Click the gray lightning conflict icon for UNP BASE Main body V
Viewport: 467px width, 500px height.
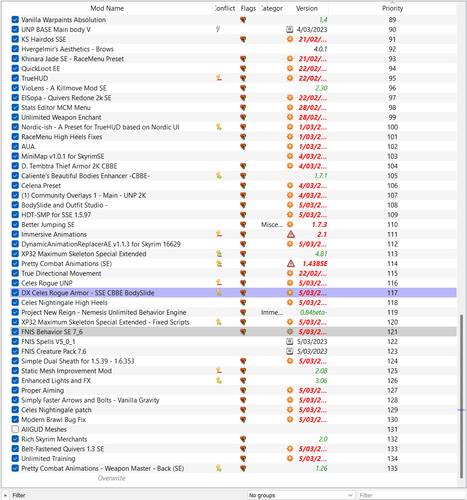[218, 29]
